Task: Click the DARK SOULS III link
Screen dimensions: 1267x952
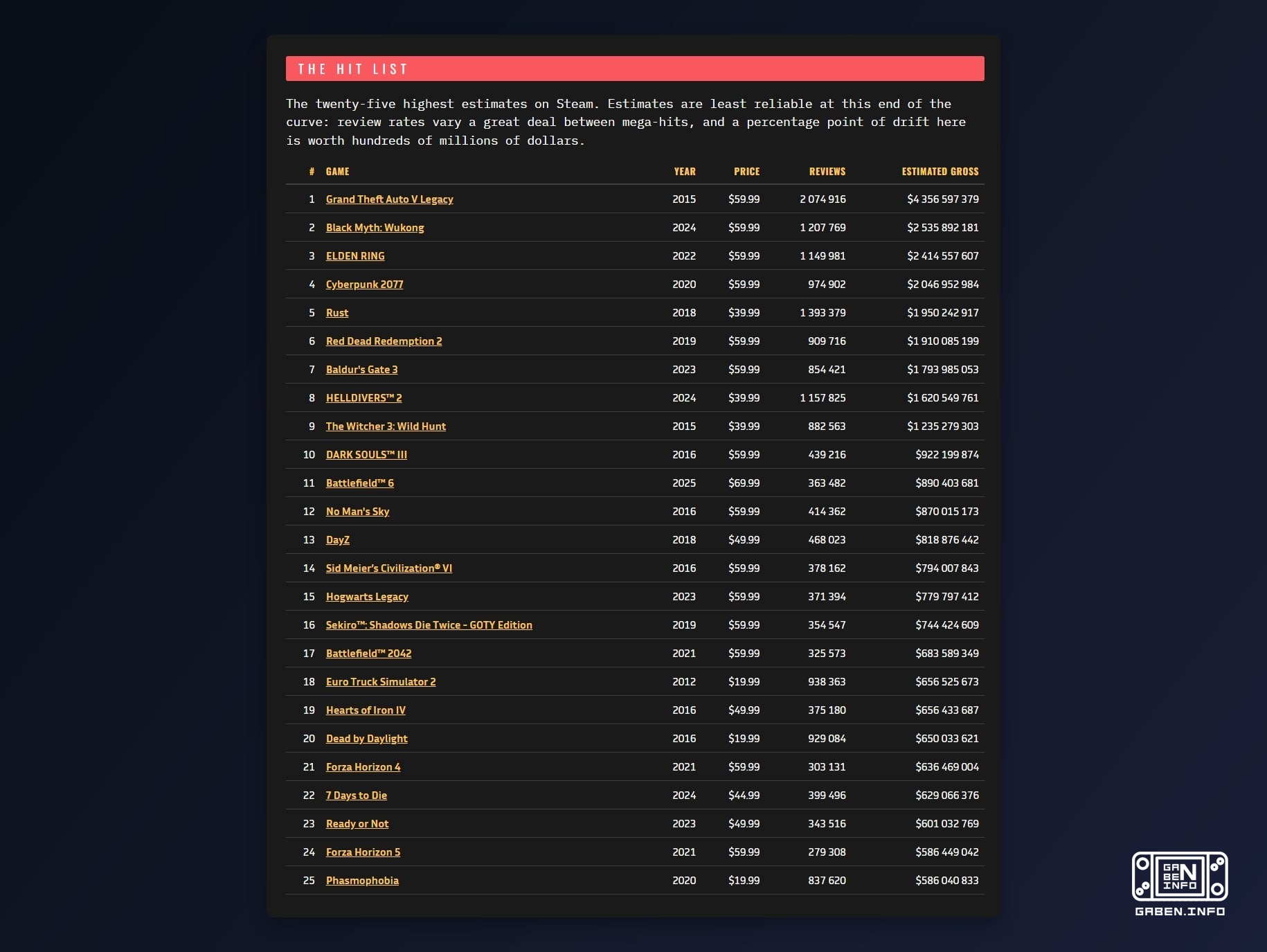Action: 366,455
